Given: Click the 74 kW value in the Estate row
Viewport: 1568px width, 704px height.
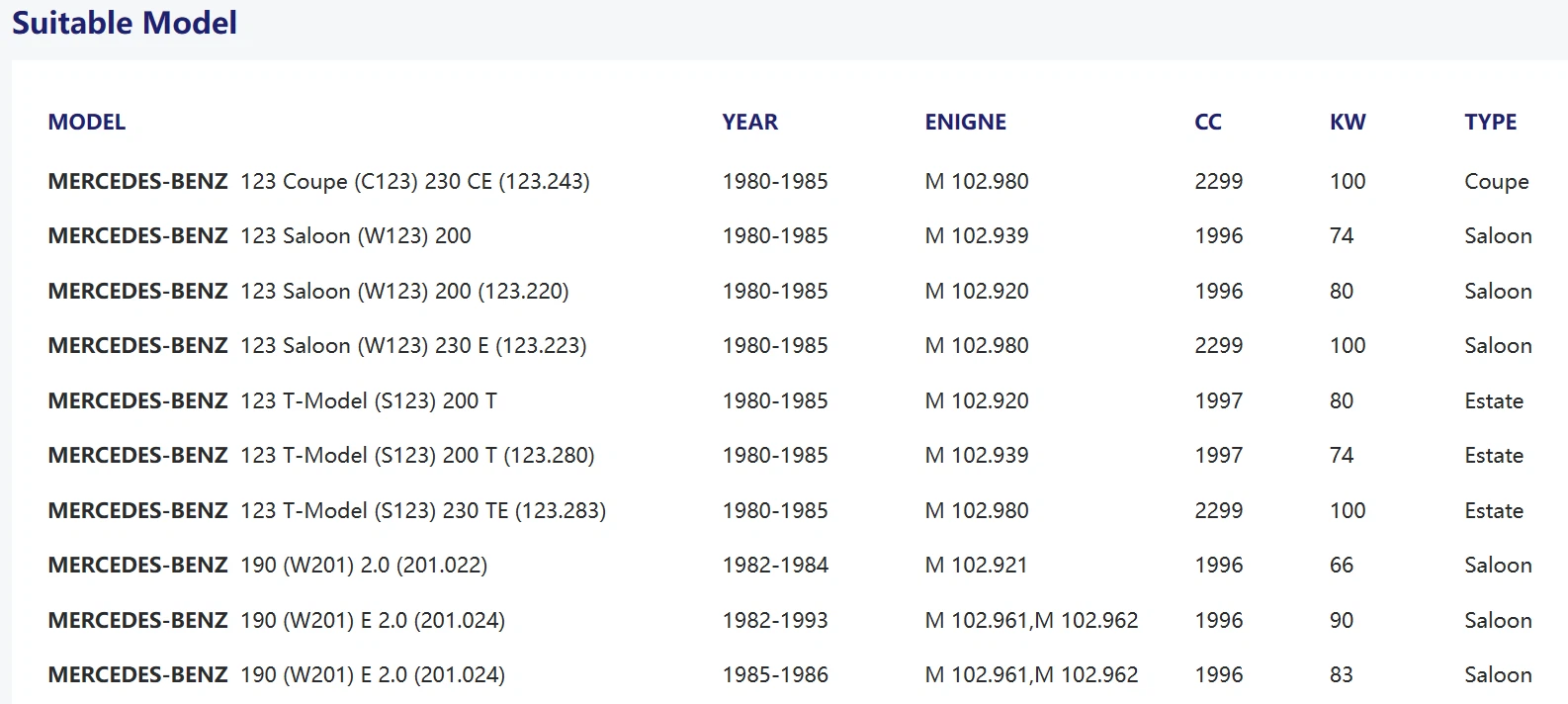Looking at the screenshot, I should (1342, 456).
